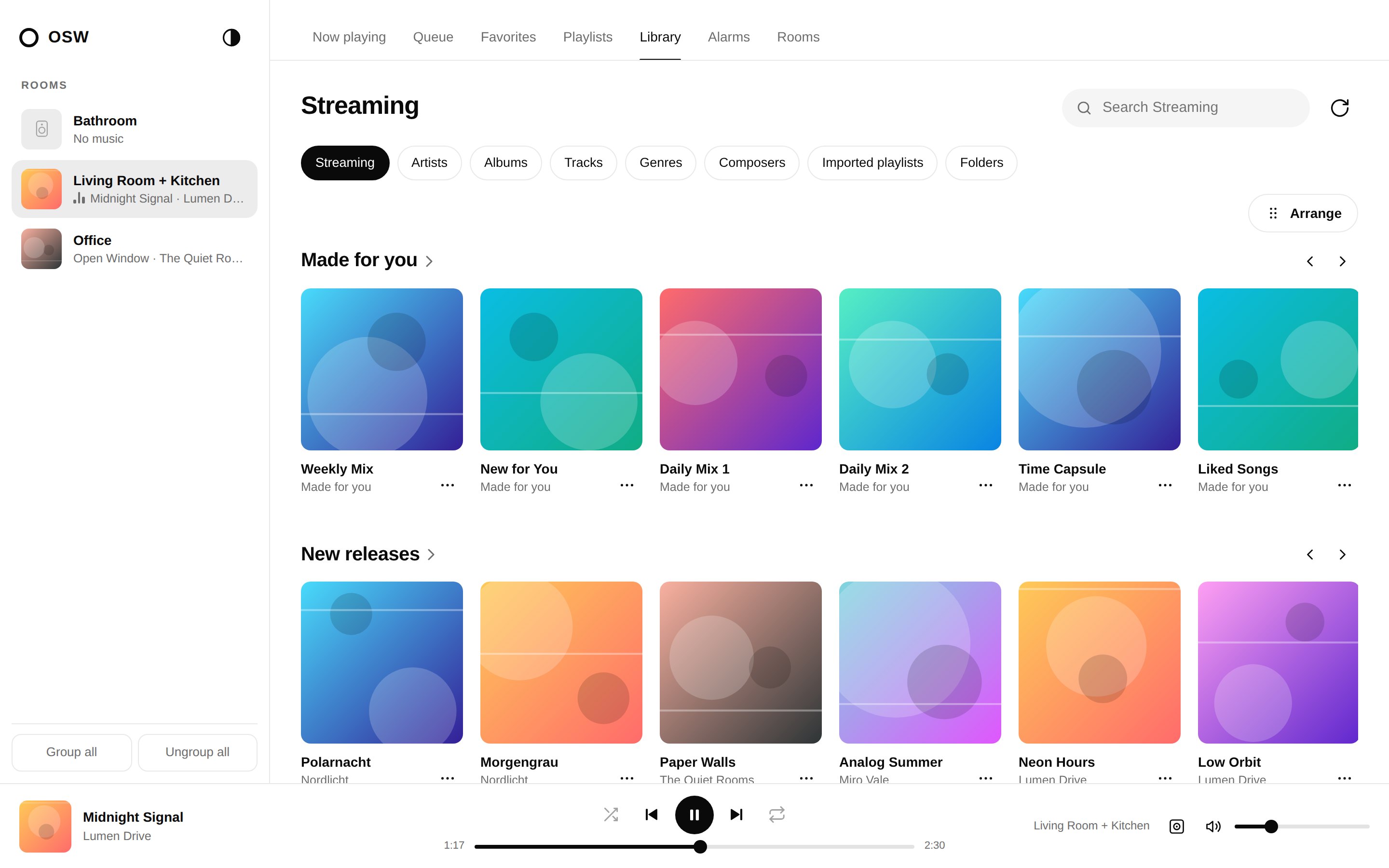Screen dimensions: 1389x868
Task: Open more options for Liked Songs
Action: pos(1344,485)
